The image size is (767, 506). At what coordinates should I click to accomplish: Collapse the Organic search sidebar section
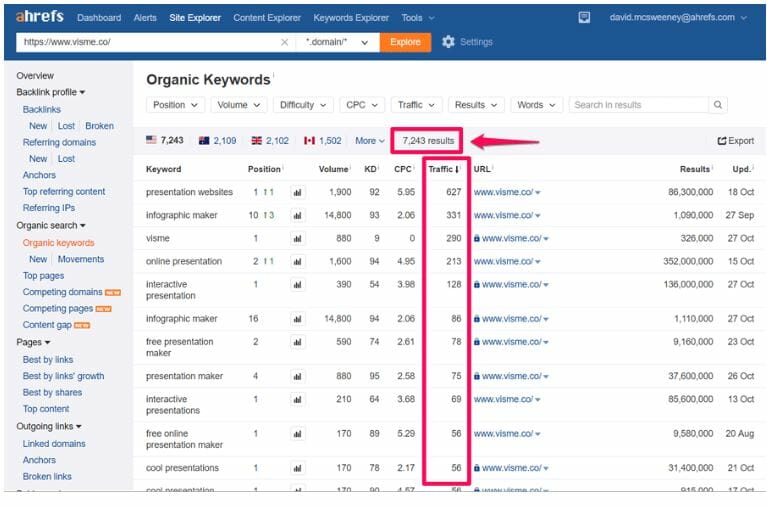tap(50, 226)
